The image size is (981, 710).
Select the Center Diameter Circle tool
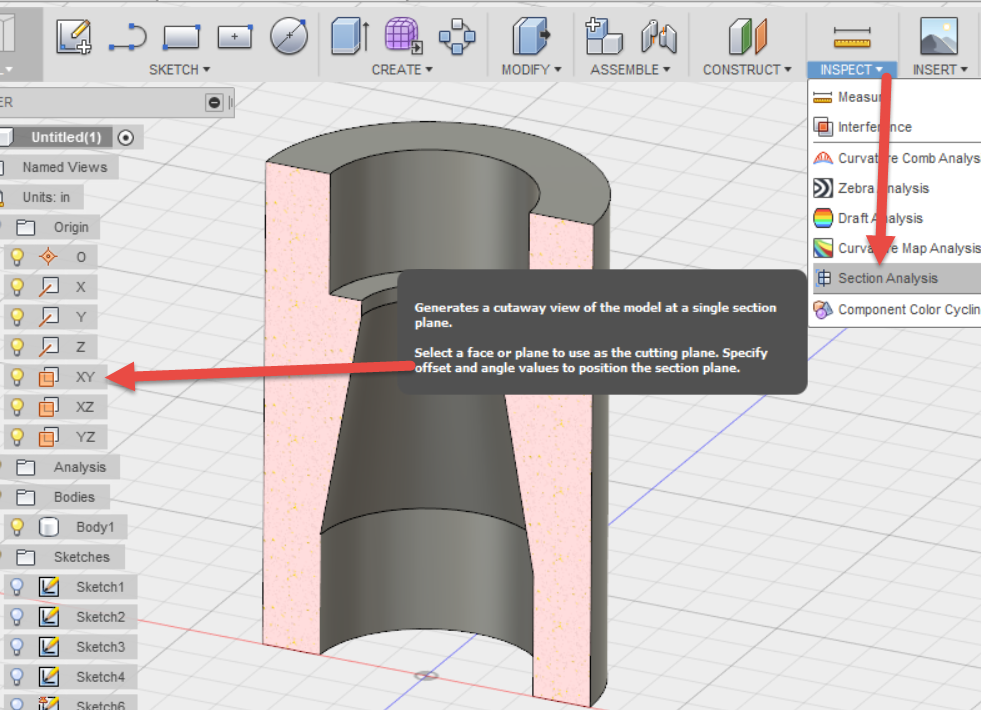click(x=287, y=36)
